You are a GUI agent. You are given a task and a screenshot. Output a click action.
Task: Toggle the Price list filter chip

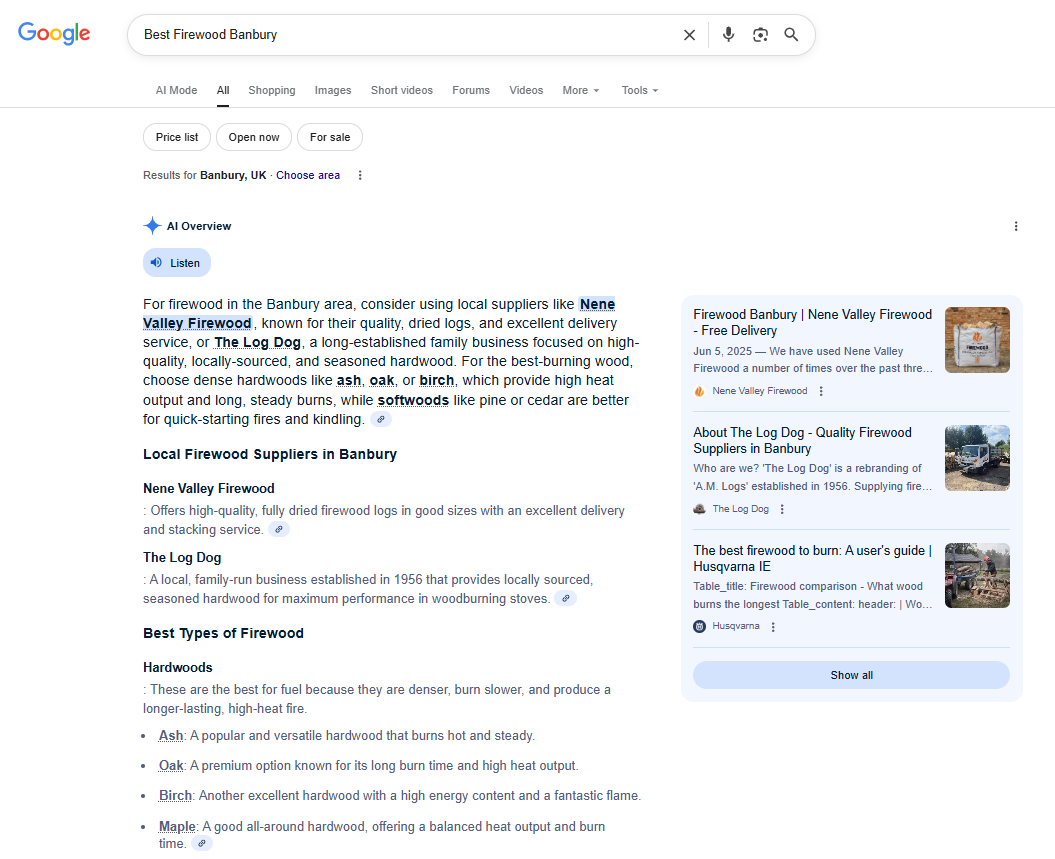pos(177,137)
